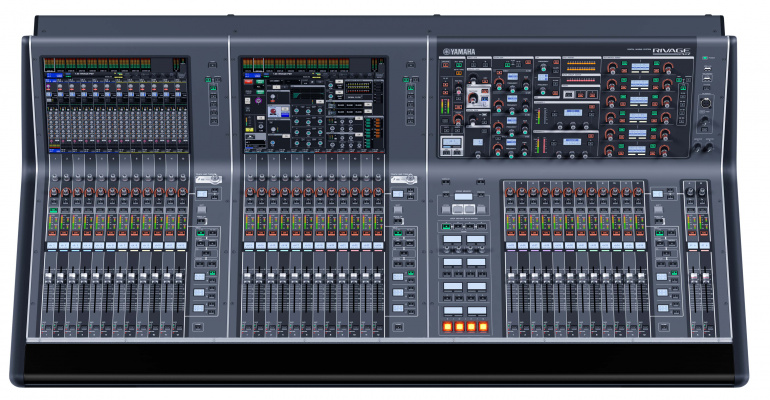Toggle the green lit bank key below scene memory
This screenshot has width=770, height=400.
tap(446, 226)
